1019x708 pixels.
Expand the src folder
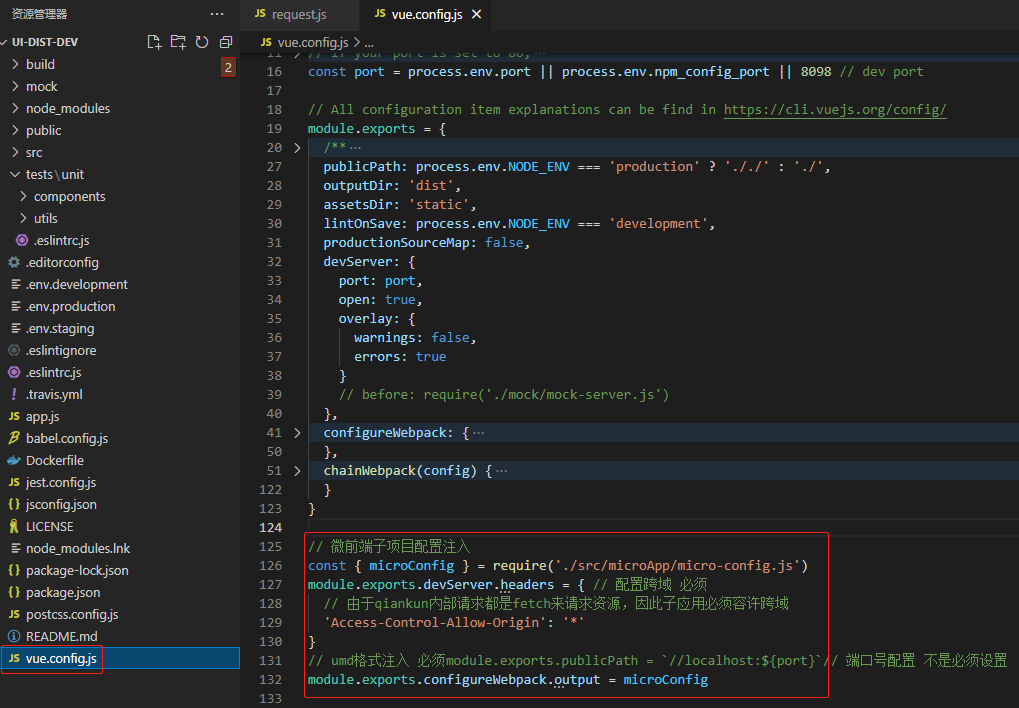pyautogui.click(x=34, y=152)
